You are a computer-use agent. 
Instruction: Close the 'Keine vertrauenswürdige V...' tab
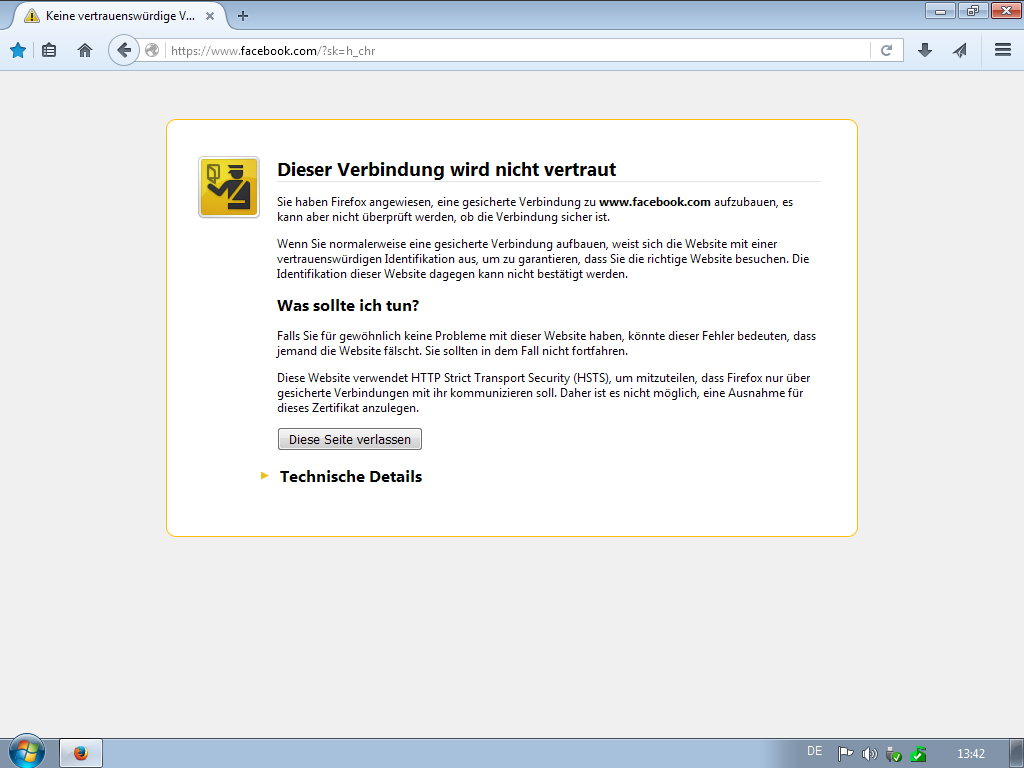210,16
